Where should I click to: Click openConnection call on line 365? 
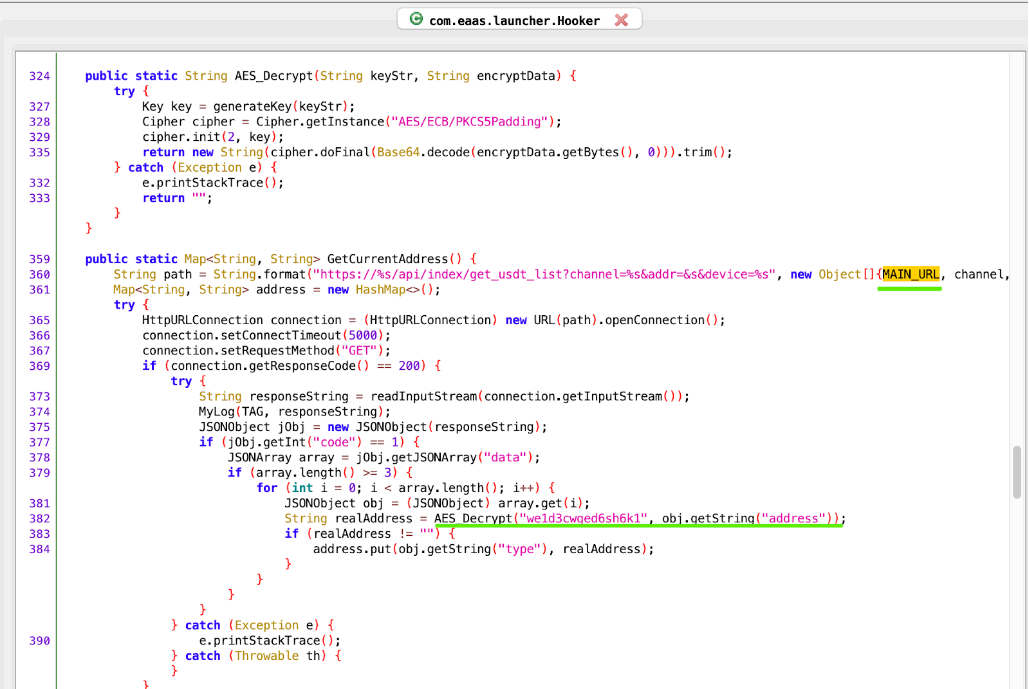coord(655,320)
